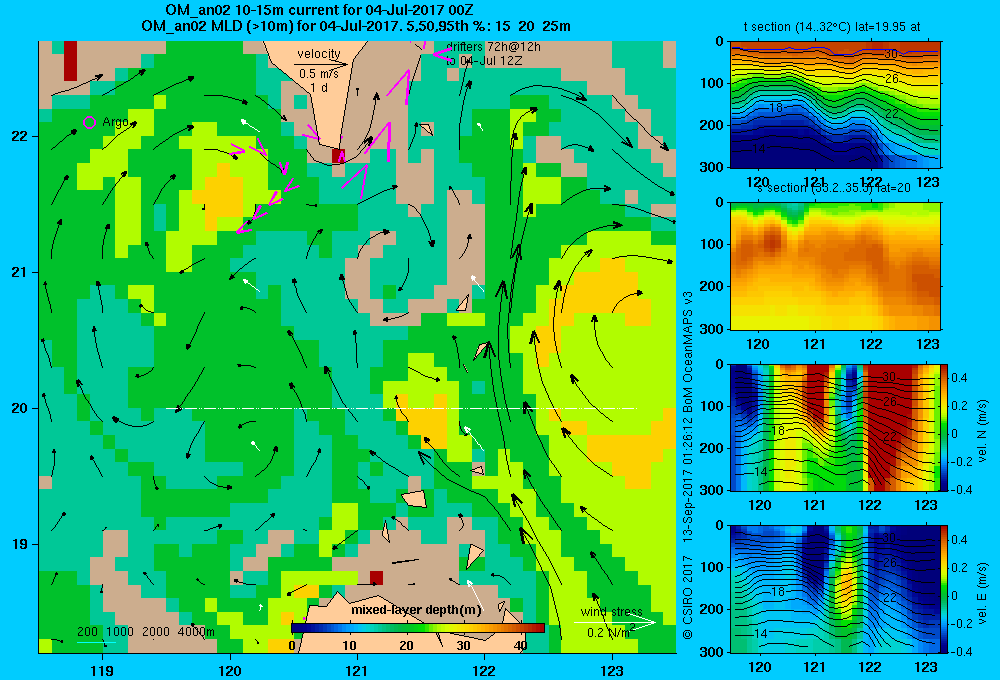This screenshot has width=1000, height=680.
Task: Click the vel. N color scale bar
Action: click(944, 427)
